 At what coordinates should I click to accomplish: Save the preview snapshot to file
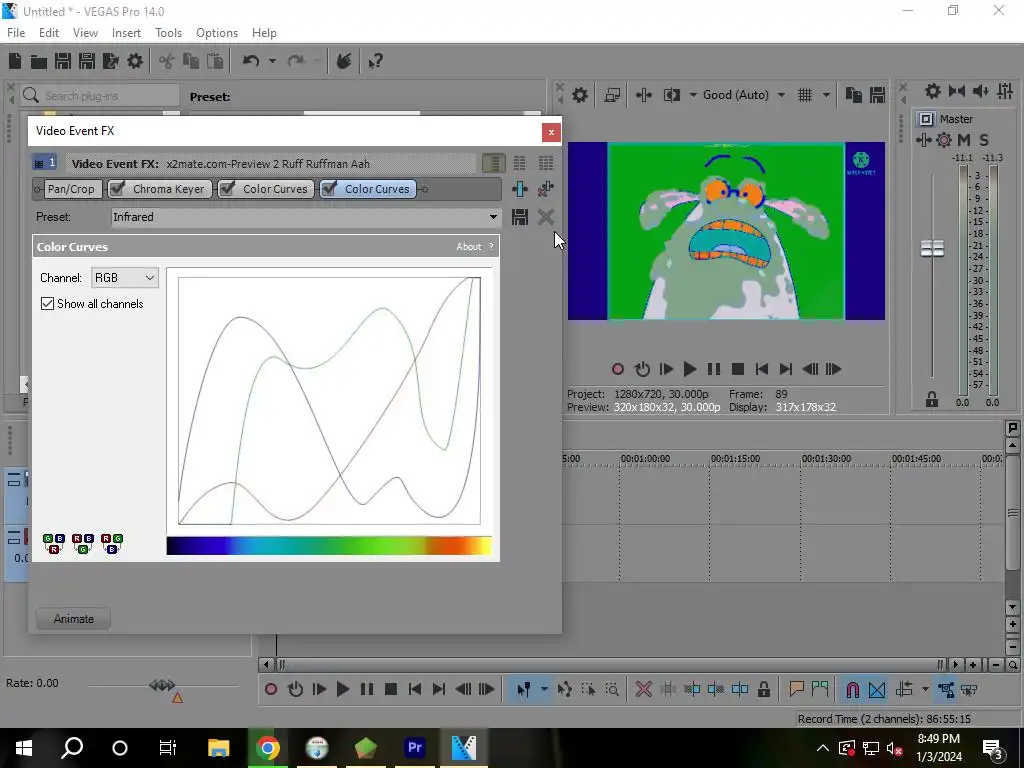[x=878, y=95]
